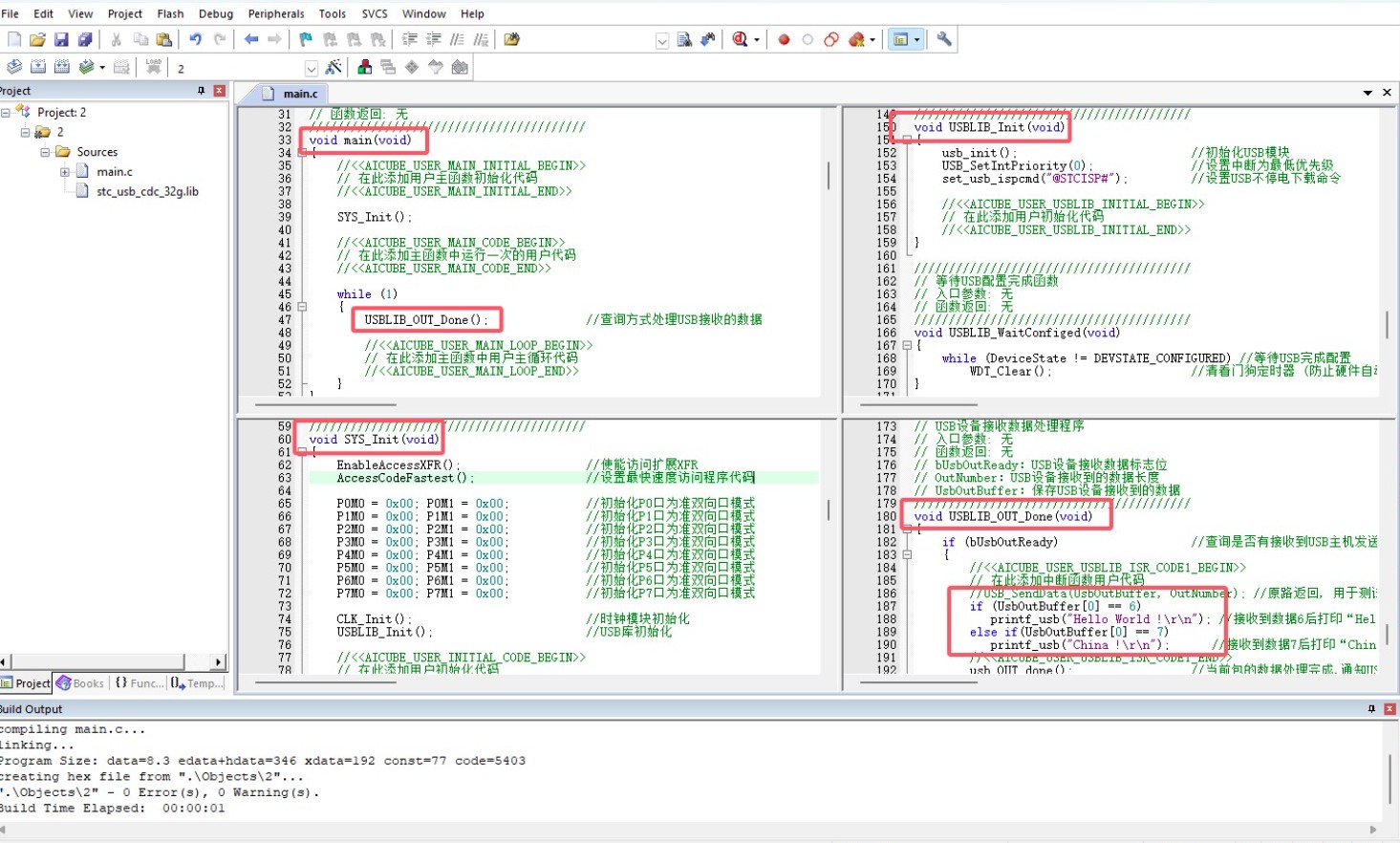This screenshot has height=843, width=1400.
Task: Click the Indent selected lines icon
Action: [409, 39]
